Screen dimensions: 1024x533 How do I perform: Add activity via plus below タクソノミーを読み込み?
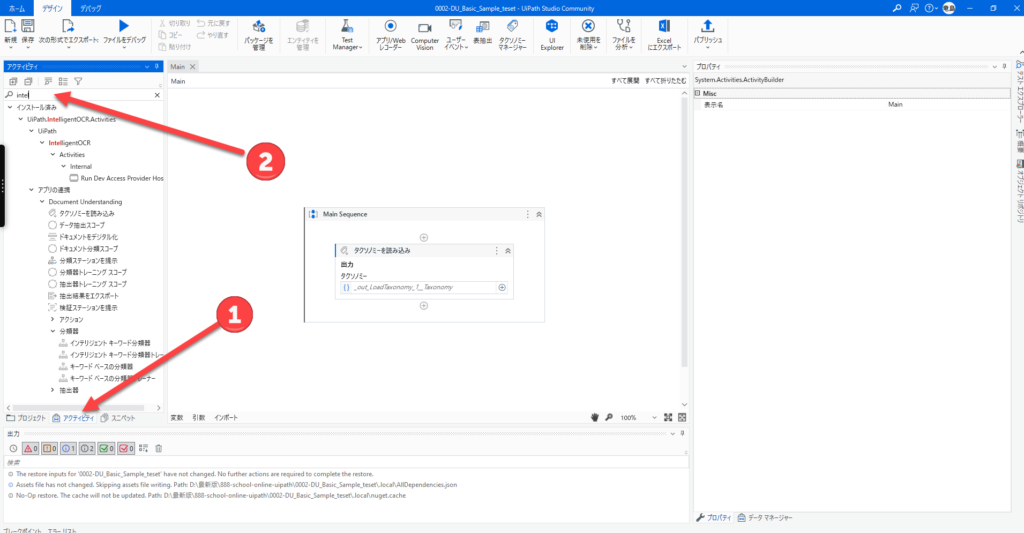(x=424, y=306)
